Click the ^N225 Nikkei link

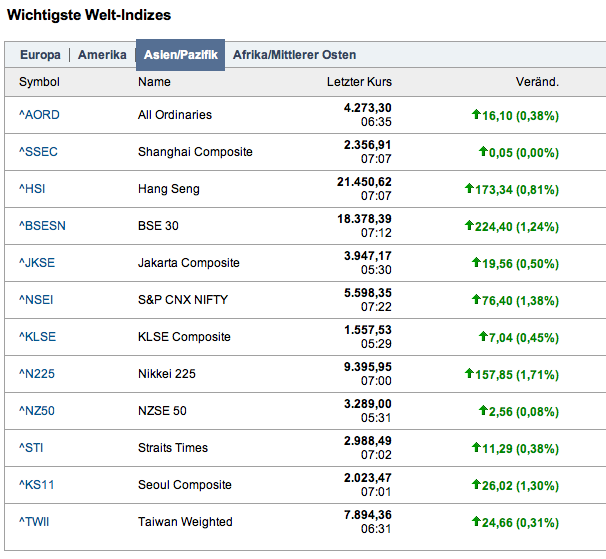(x=37, y=374)
